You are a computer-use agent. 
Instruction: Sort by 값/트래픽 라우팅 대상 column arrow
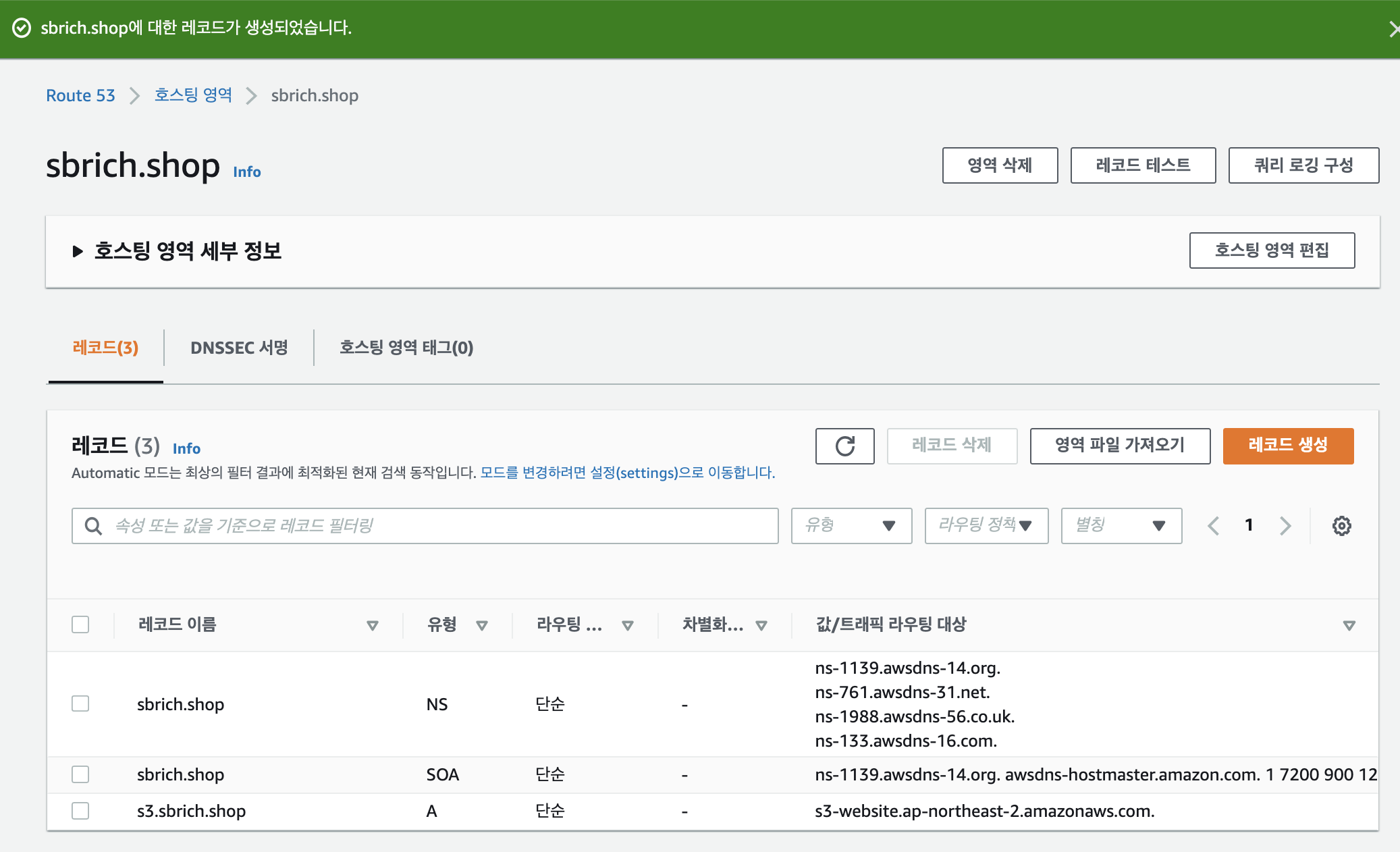coord(1349,625)
